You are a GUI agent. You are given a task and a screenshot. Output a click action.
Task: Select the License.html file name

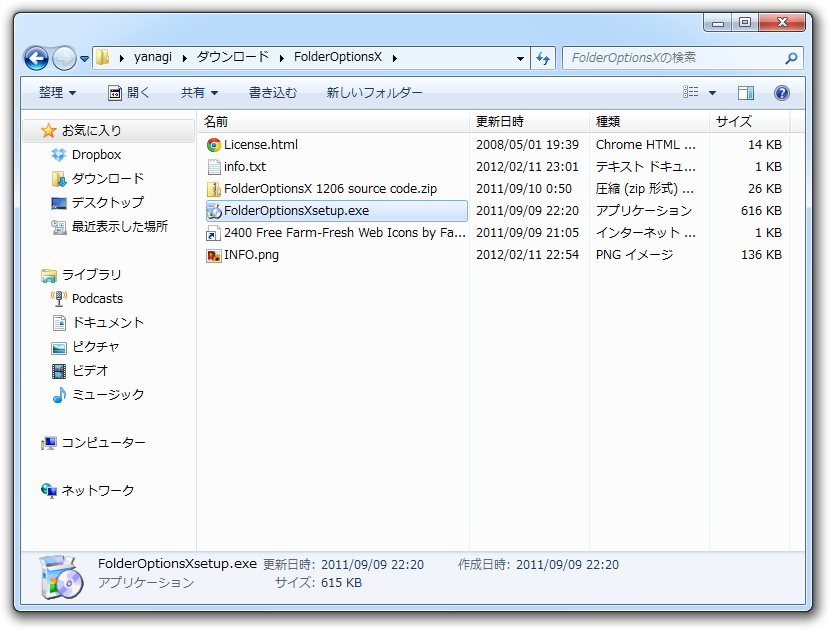point(261,145)
